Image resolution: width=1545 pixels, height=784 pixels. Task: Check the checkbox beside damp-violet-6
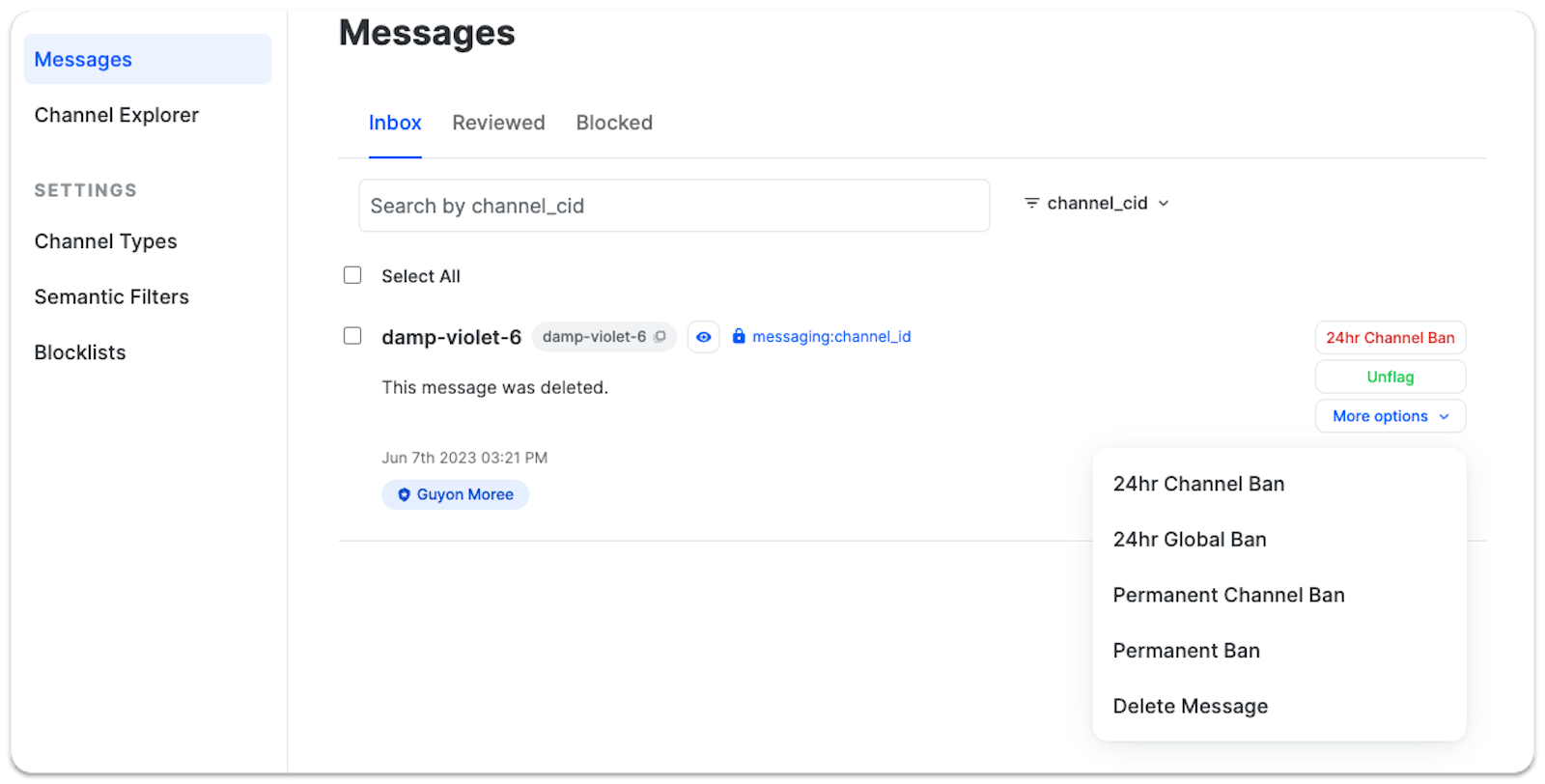[351, 335]
